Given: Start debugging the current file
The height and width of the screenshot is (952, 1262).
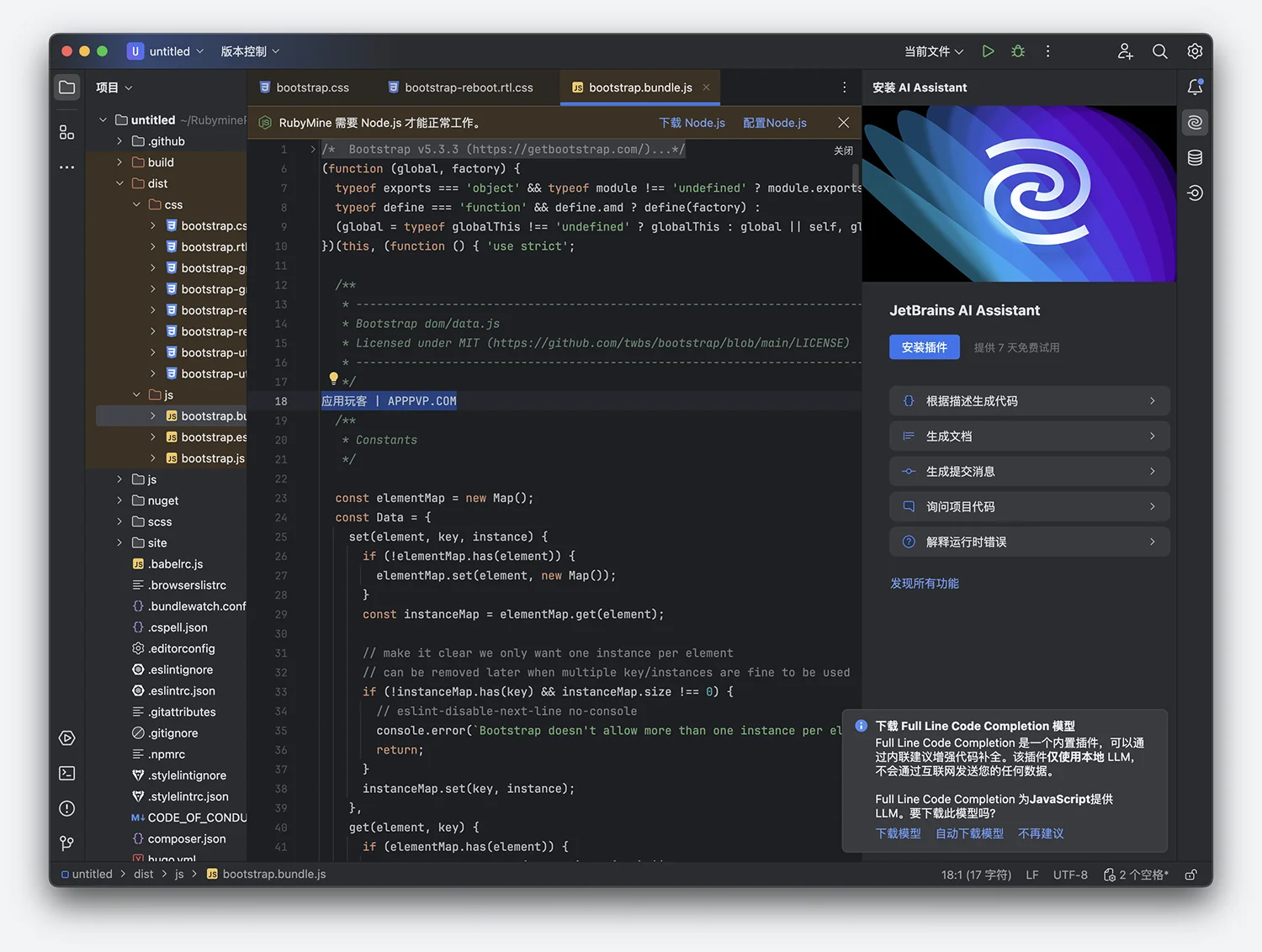Looking at the screenshot, I should (x=1018, y=51).
